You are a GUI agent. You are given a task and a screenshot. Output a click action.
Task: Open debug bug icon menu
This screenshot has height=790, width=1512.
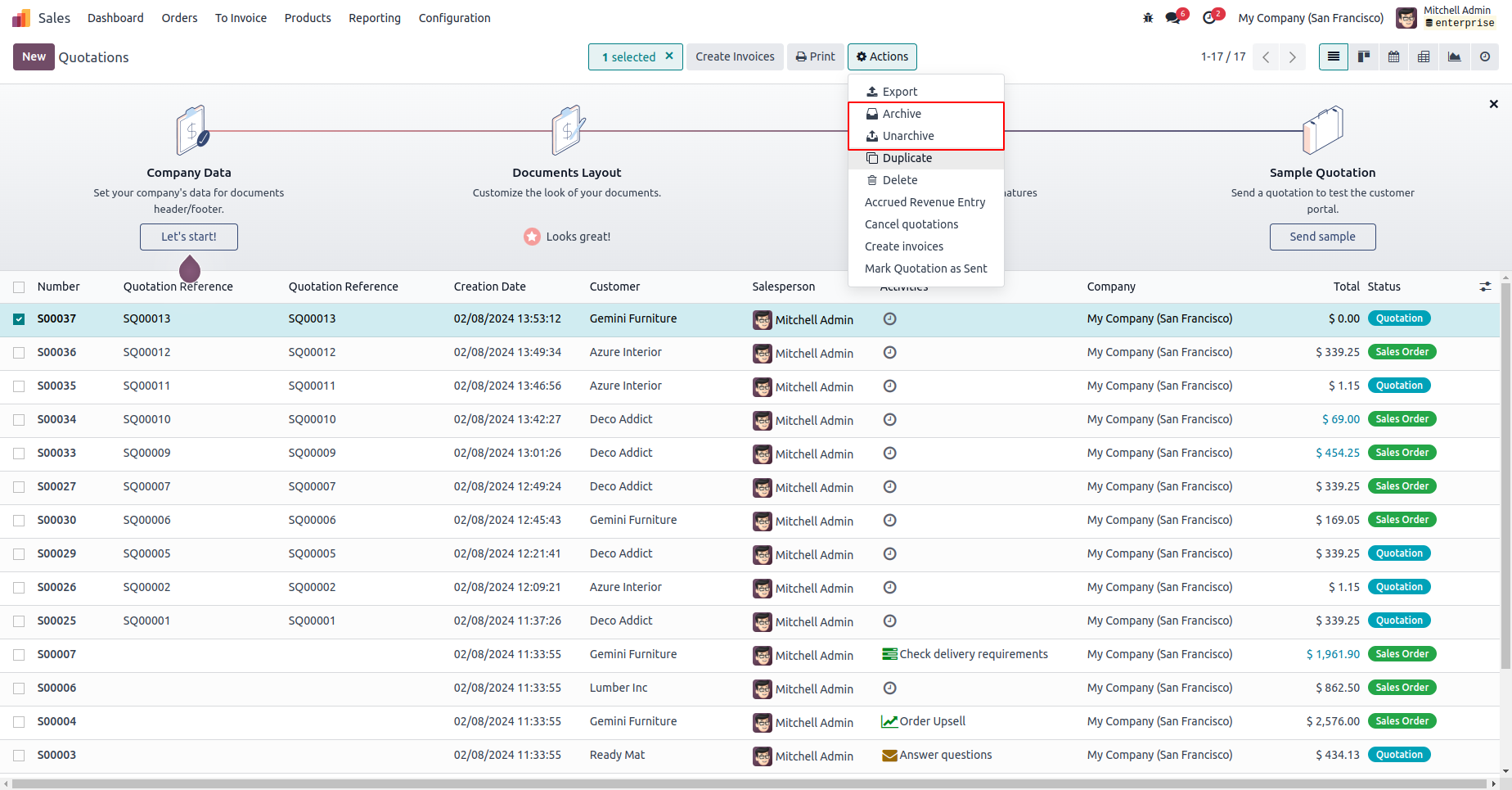pyautogui.click(x=1148, y=18)
